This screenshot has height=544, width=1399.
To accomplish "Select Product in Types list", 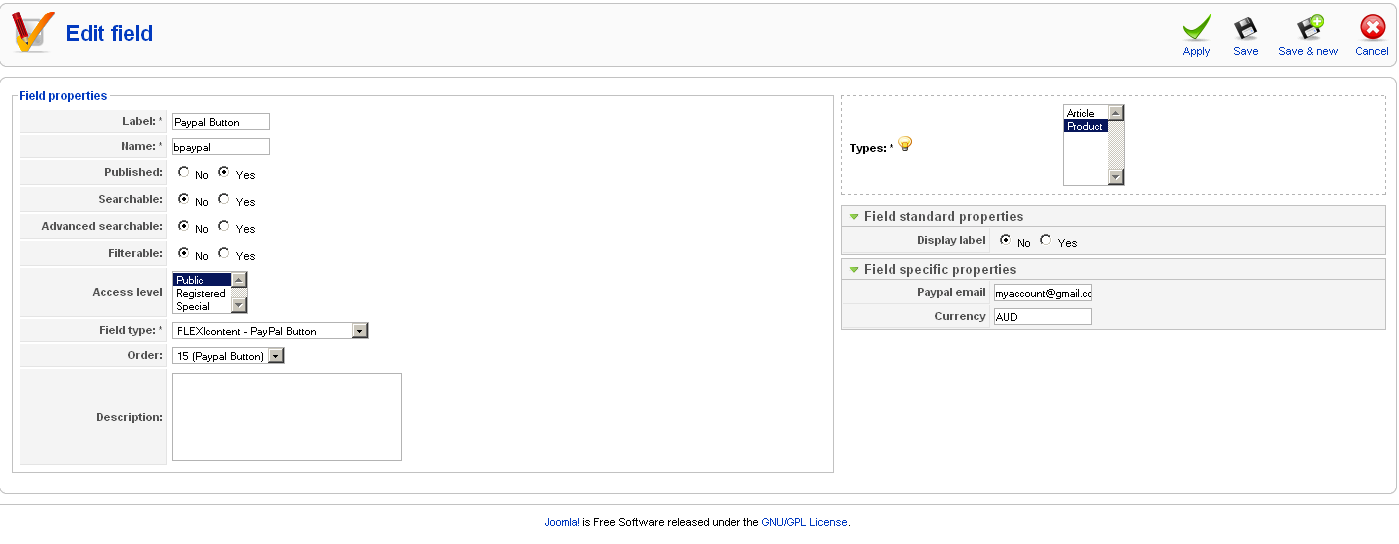I will pyautogui.click(x=1086, y=126).
